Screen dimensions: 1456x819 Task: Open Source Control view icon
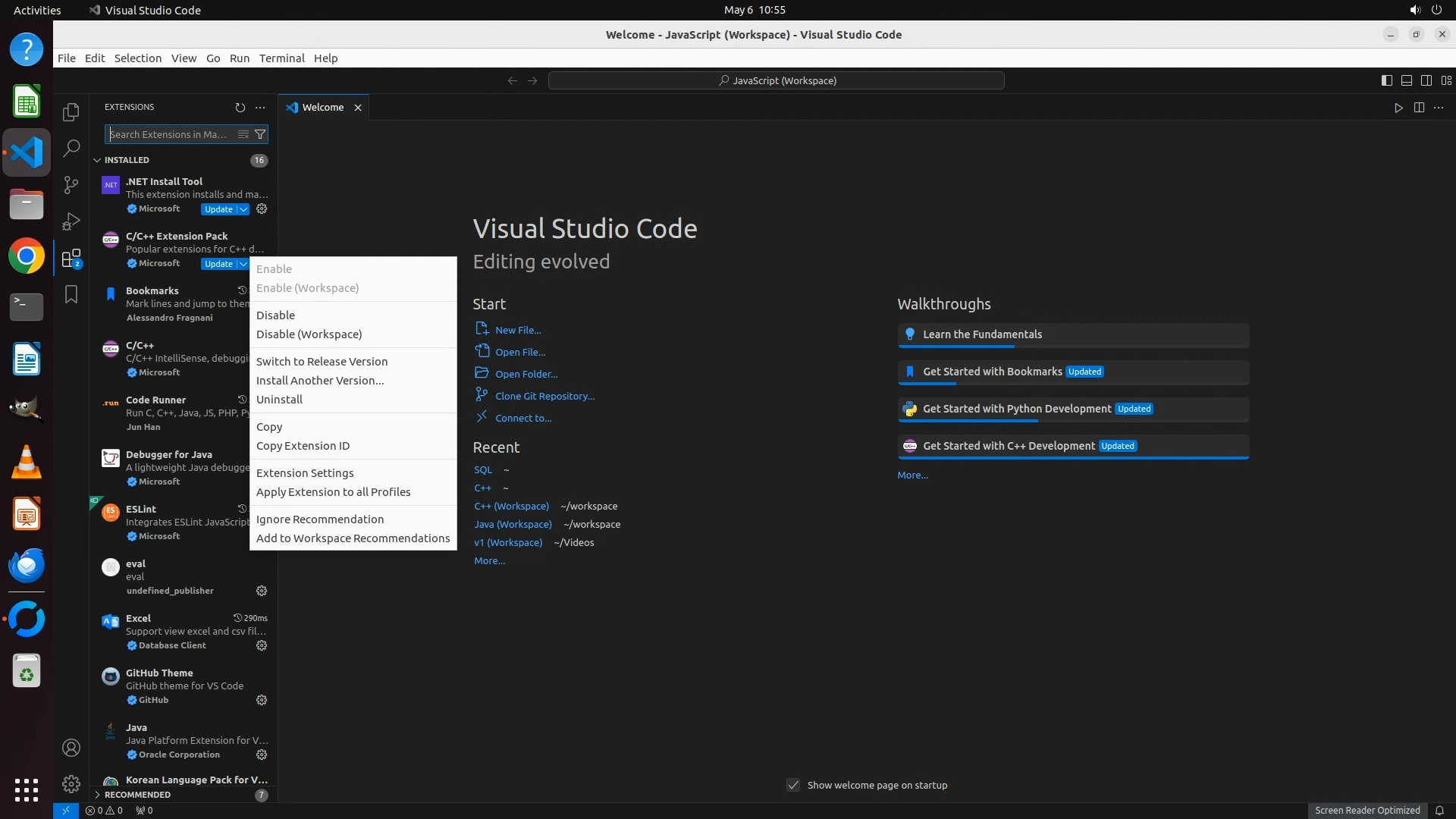[71, 184]
